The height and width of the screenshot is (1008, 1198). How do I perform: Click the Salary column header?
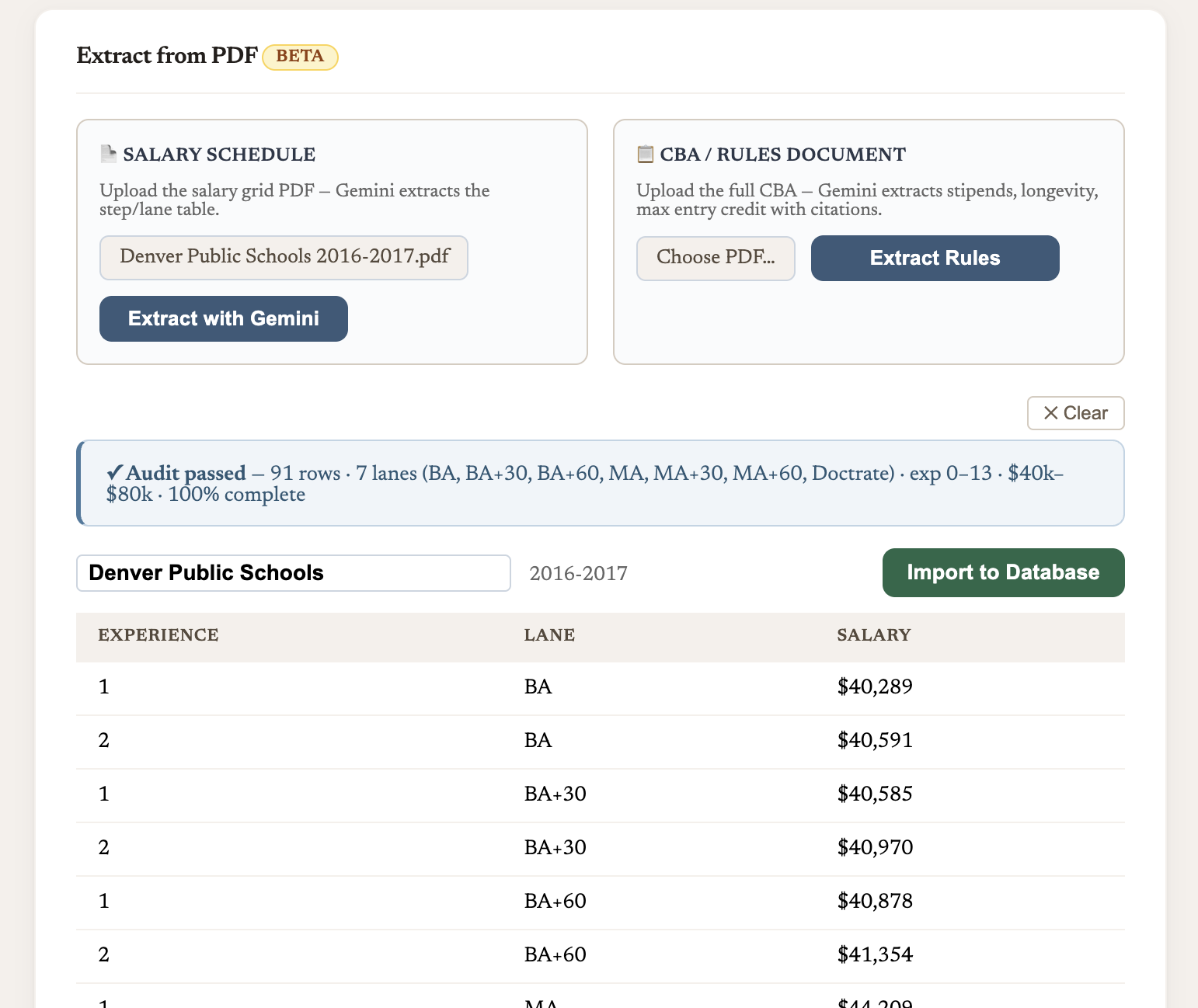(x=873, y=635)
